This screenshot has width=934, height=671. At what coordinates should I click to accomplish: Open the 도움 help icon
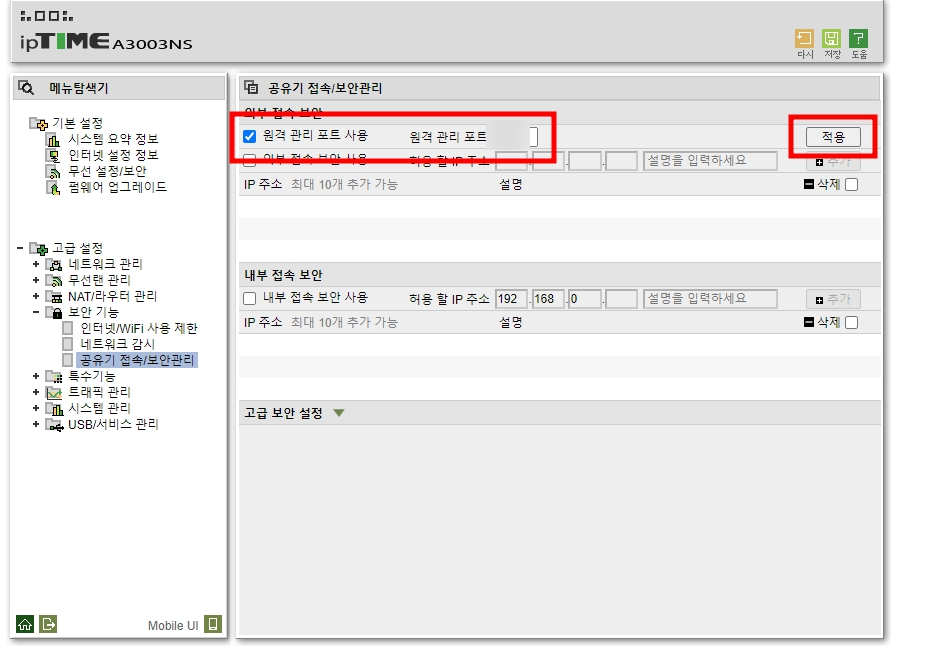coord(858,39)
